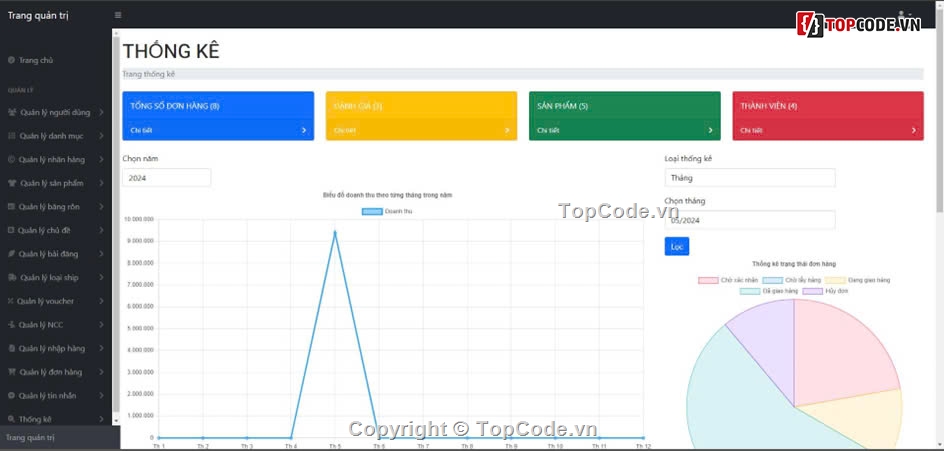Click the Chọn tháng 05/2024 input field

coord(750,220)
